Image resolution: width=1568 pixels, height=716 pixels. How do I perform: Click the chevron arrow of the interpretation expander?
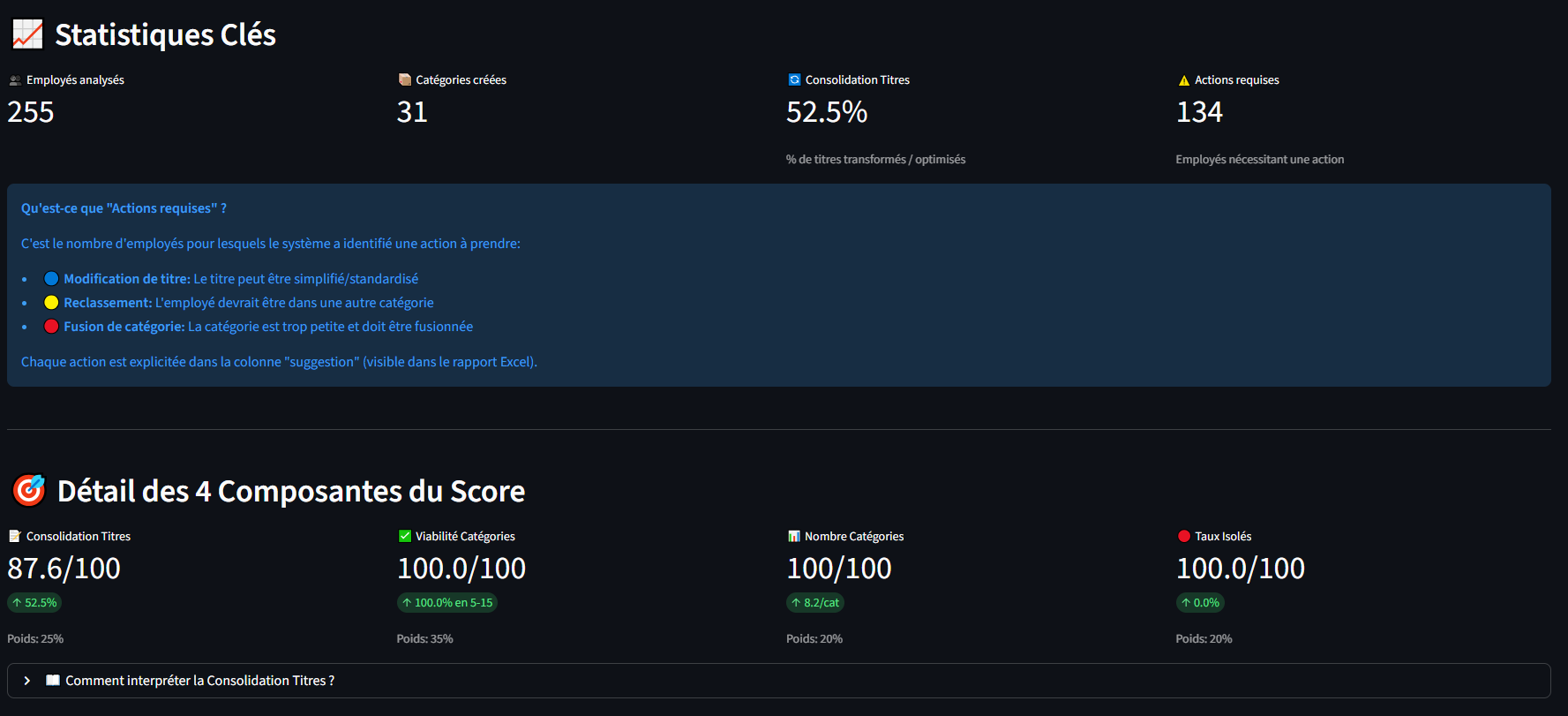click(27, 681)
